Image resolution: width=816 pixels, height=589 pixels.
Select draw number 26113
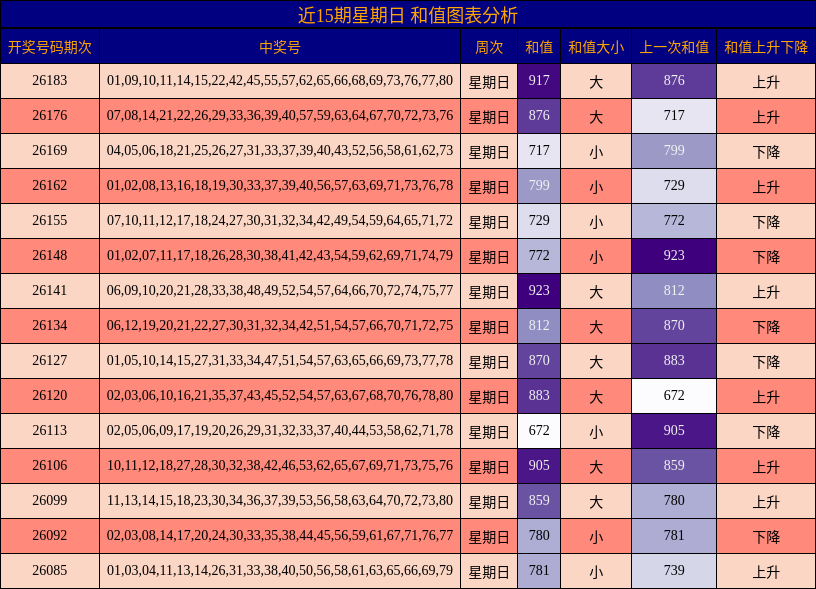point(49,430)
